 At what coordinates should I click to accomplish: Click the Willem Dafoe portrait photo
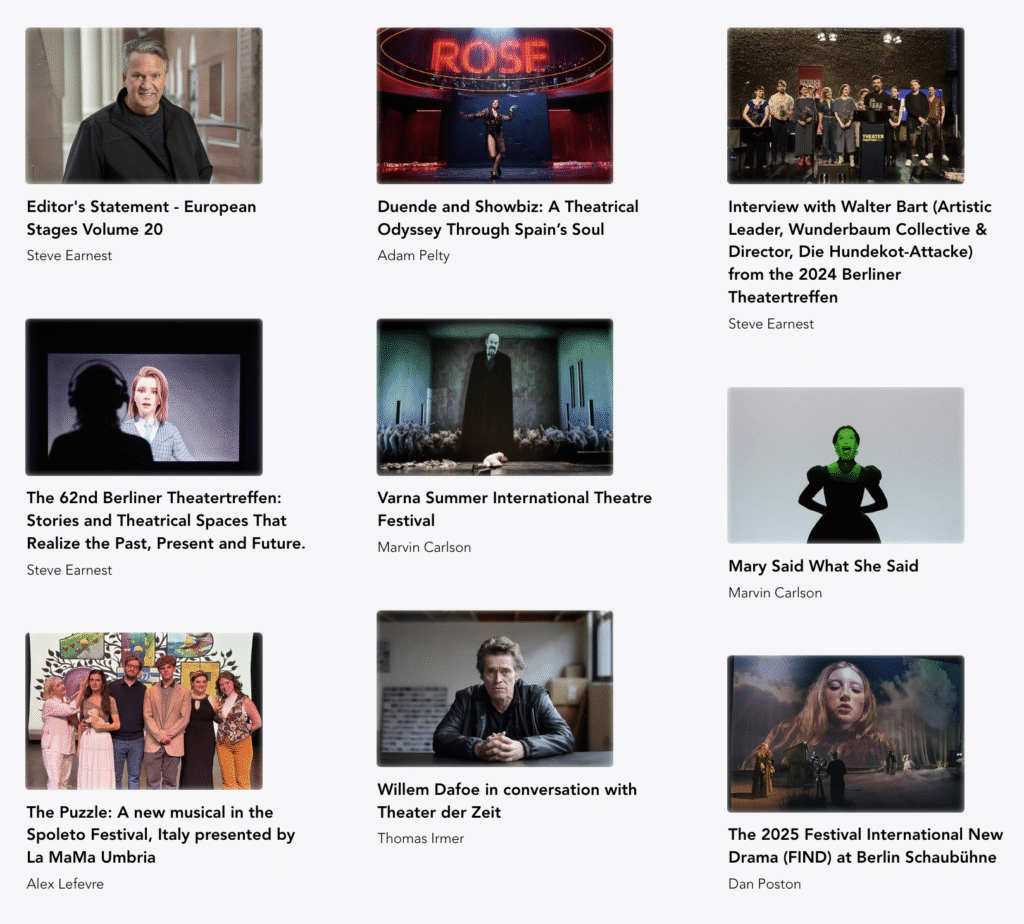494,688
